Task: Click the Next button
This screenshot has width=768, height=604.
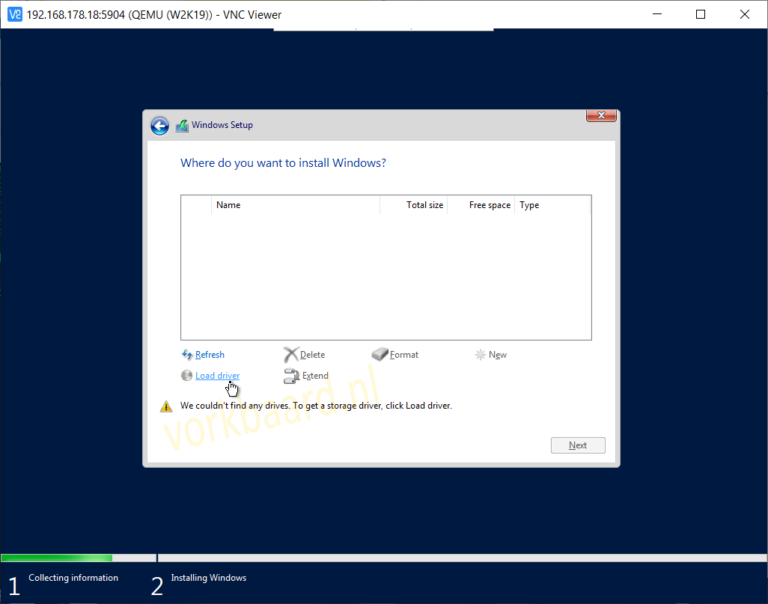Action: pyautogui.click(x=578, y=445)
